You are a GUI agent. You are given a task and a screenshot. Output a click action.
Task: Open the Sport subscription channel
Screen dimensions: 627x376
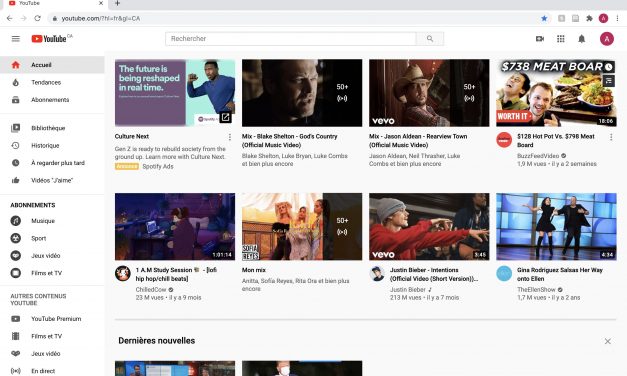pyautogui.click(x=52, y=238)
